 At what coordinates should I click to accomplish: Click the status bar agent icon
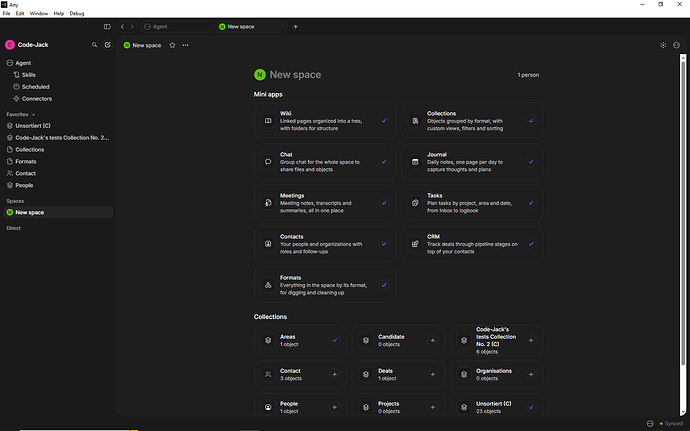[x=650, y=424]
